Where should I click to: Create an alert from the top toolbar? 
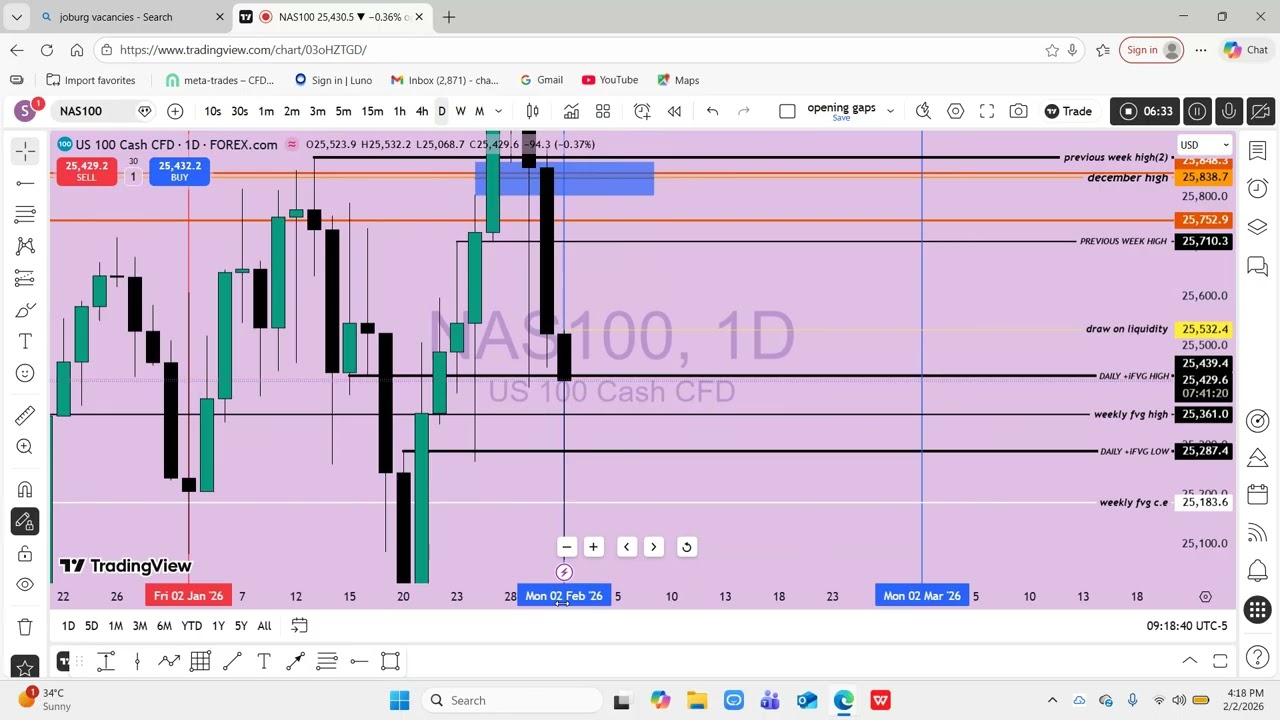tap(642, 111)
